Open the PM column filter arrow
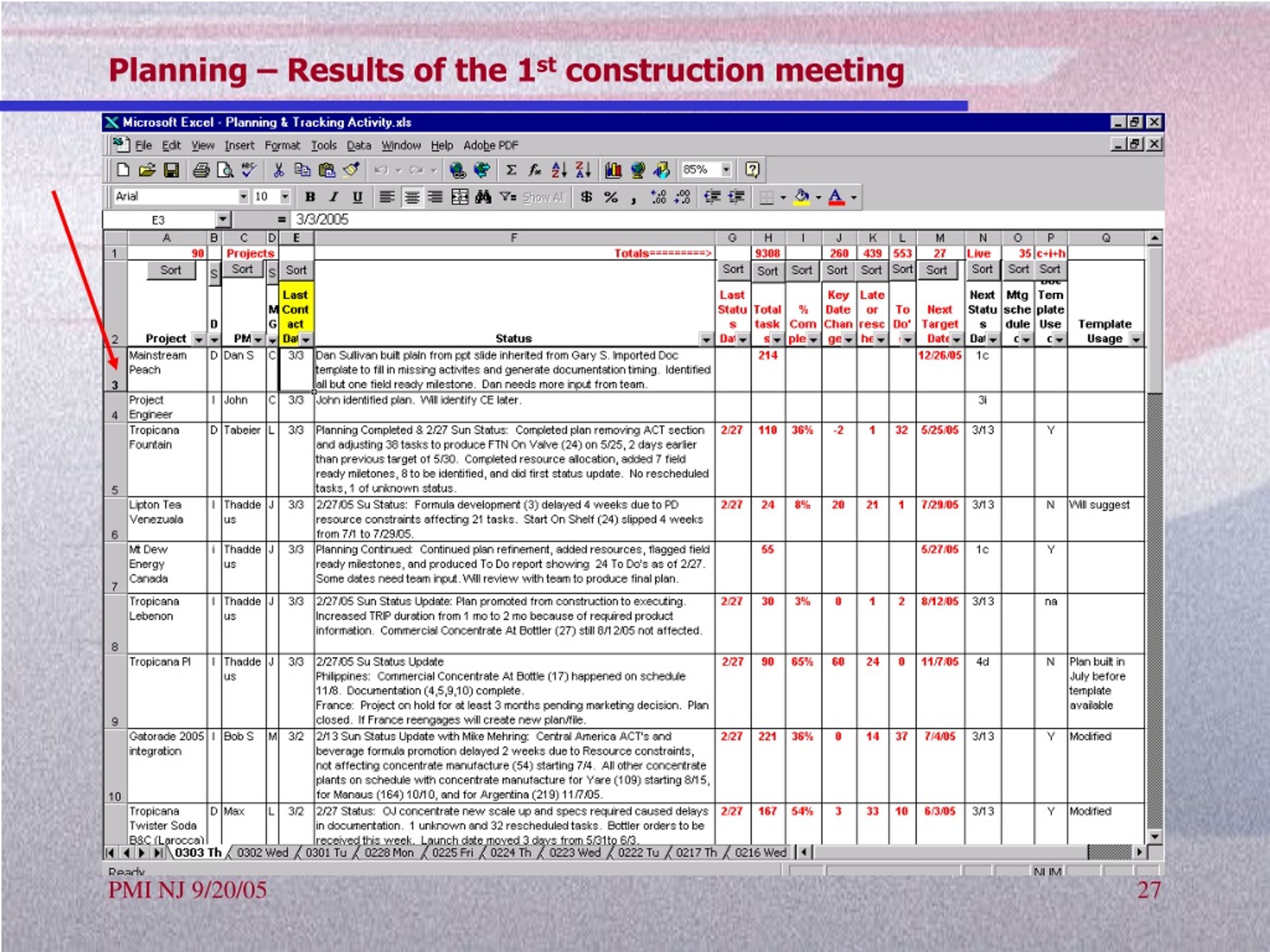 [x=258, y=340]
